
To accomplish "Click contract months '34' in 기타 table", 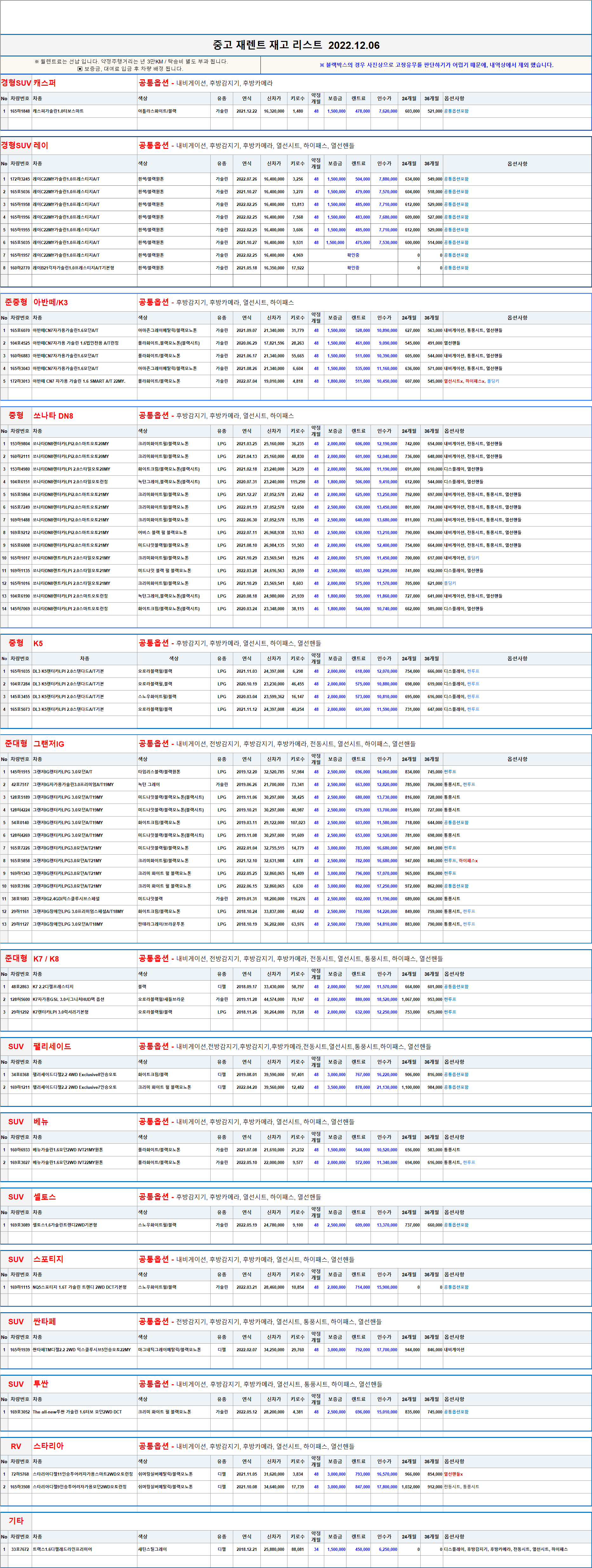I will pos(316,1549).
